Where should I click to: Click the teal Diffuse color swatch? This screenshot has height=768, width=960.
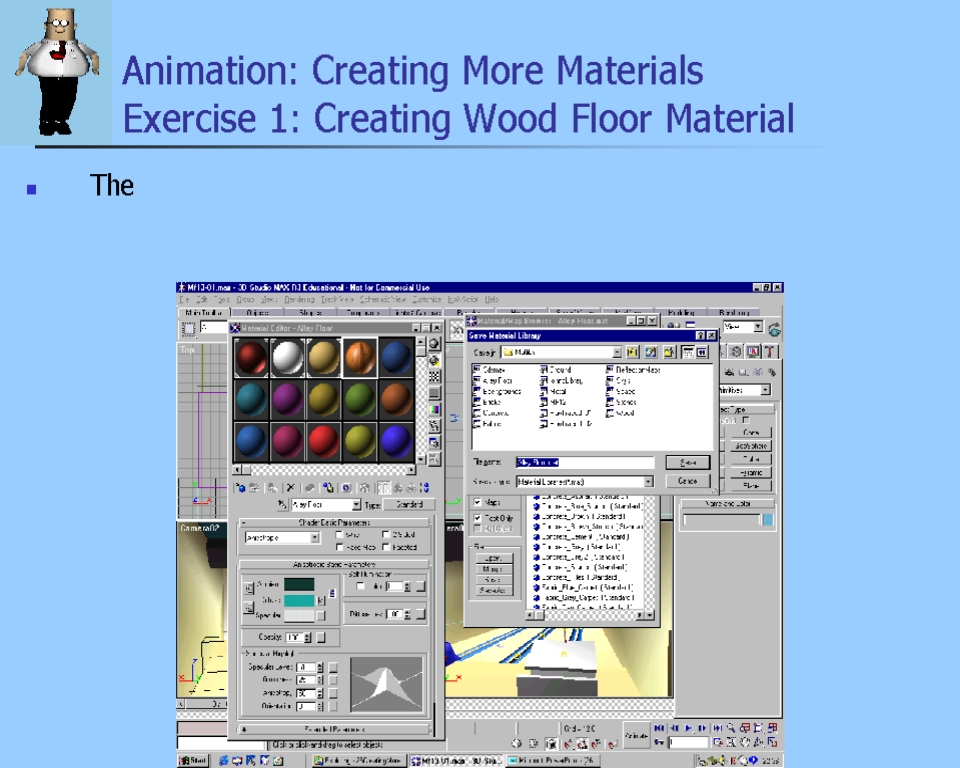click(x=299, y=600)
